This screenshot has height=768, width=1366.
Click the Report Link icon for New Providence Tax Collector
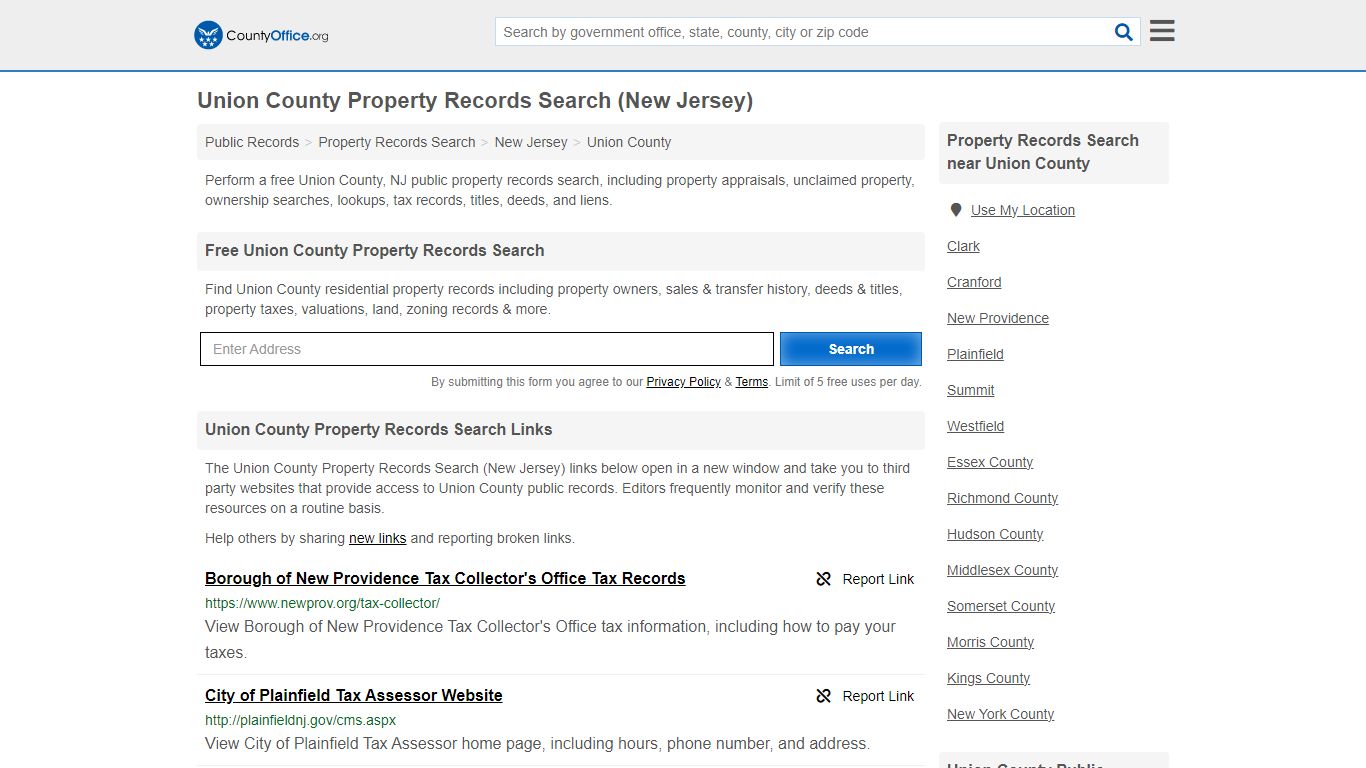824,579
